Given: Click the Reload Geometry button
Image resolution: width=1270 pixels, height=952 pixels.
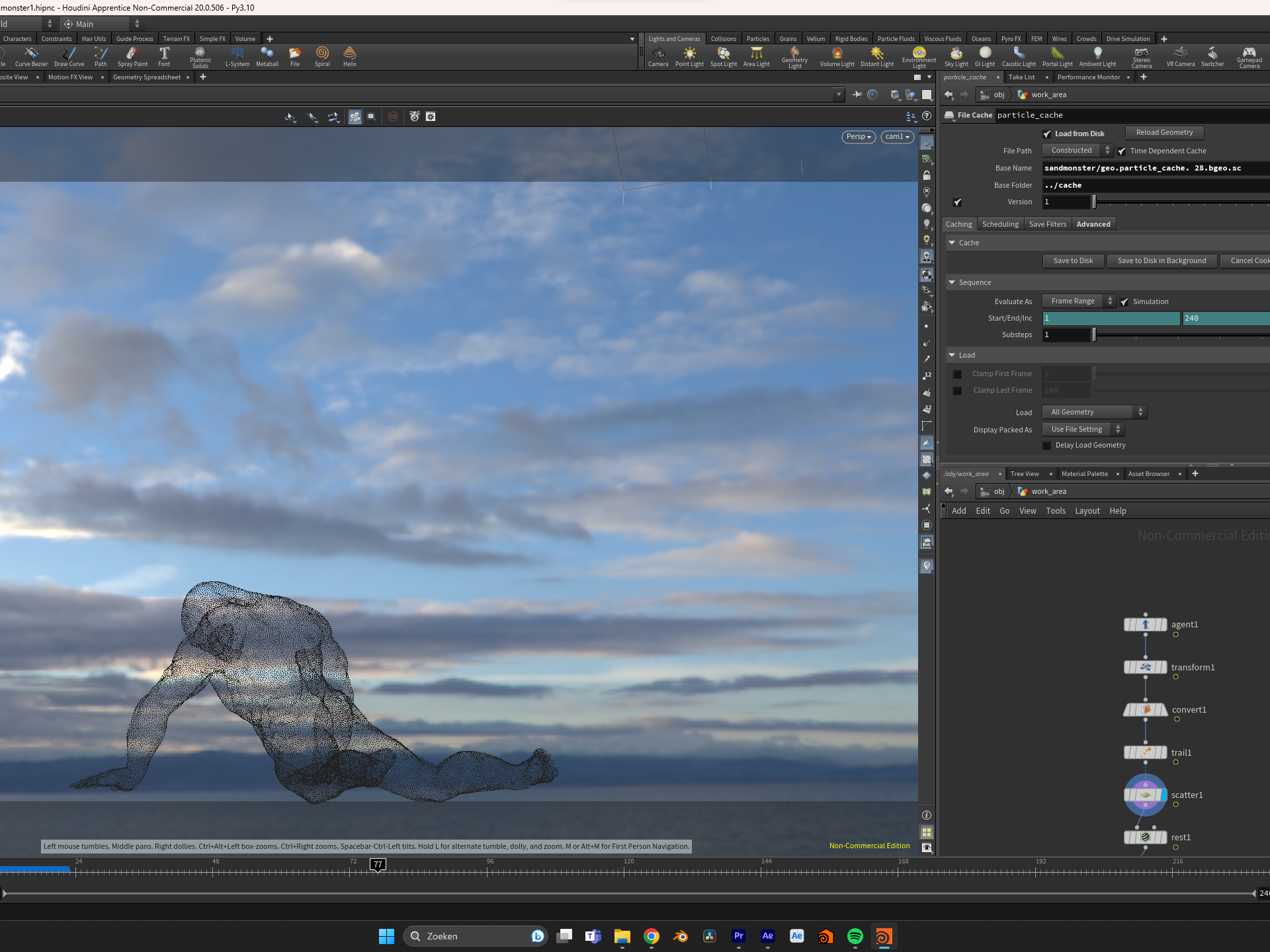Looking at the screenshot, I should [1164, 133].
